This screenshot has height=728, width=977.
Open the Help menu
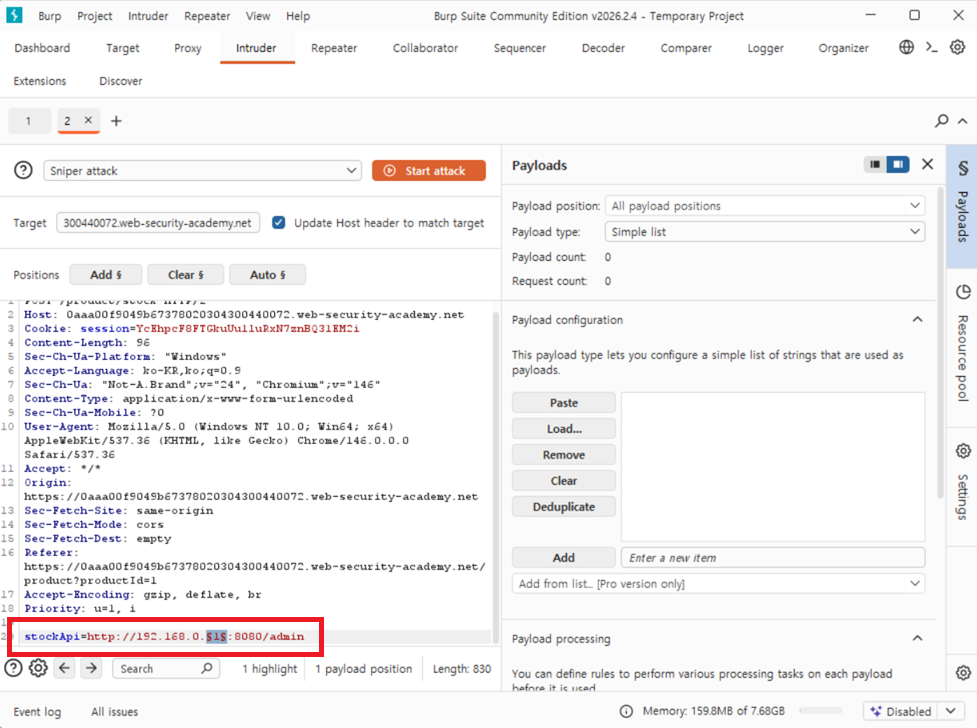298,16
